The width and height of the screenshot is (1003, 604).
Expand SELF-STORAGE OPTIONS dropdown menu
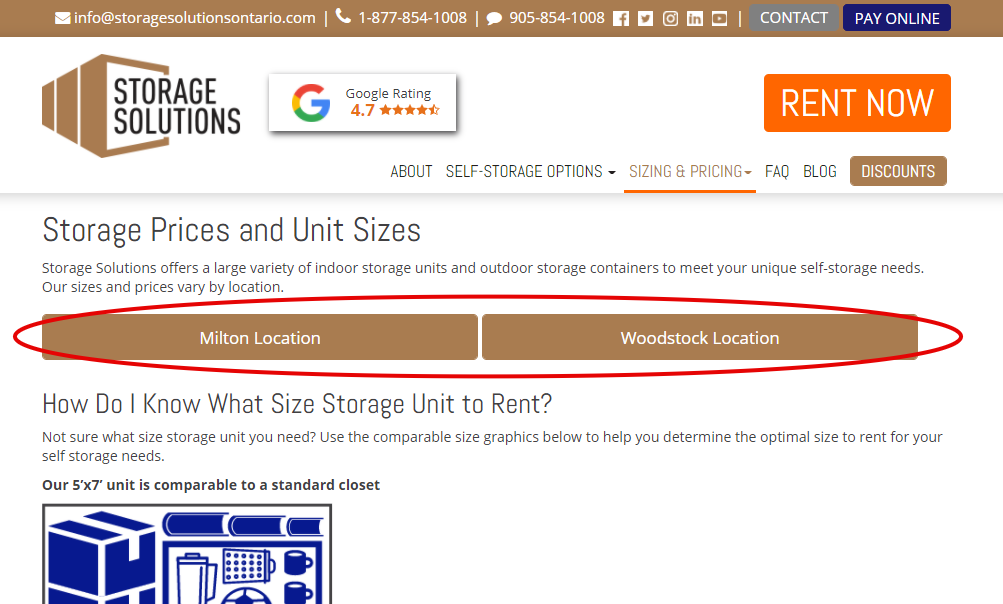pyautogui.click(x=530, y=171)
